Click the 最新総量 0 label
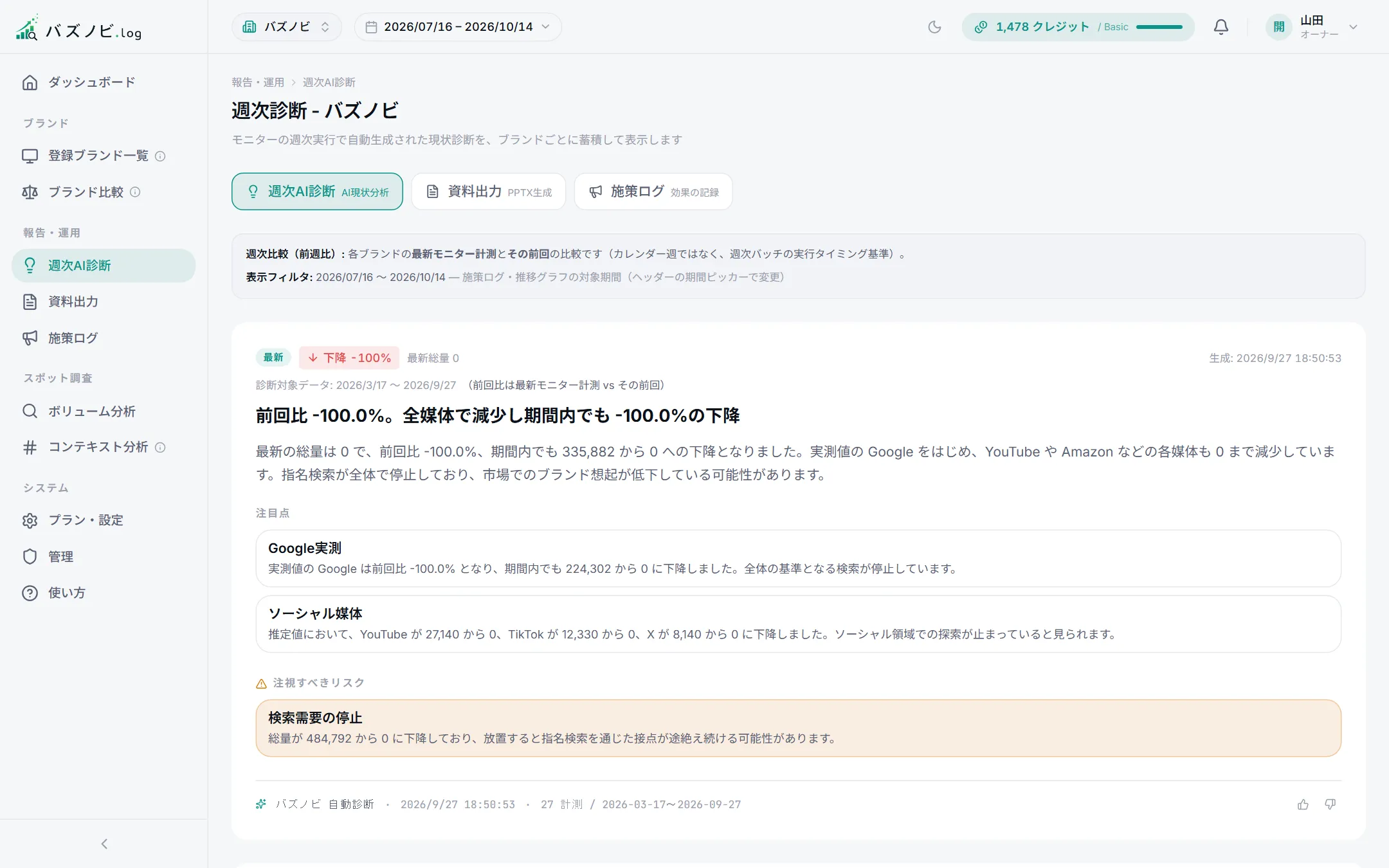The width and height of the screenshot is (1389, 868). click(x=433, y=358)
